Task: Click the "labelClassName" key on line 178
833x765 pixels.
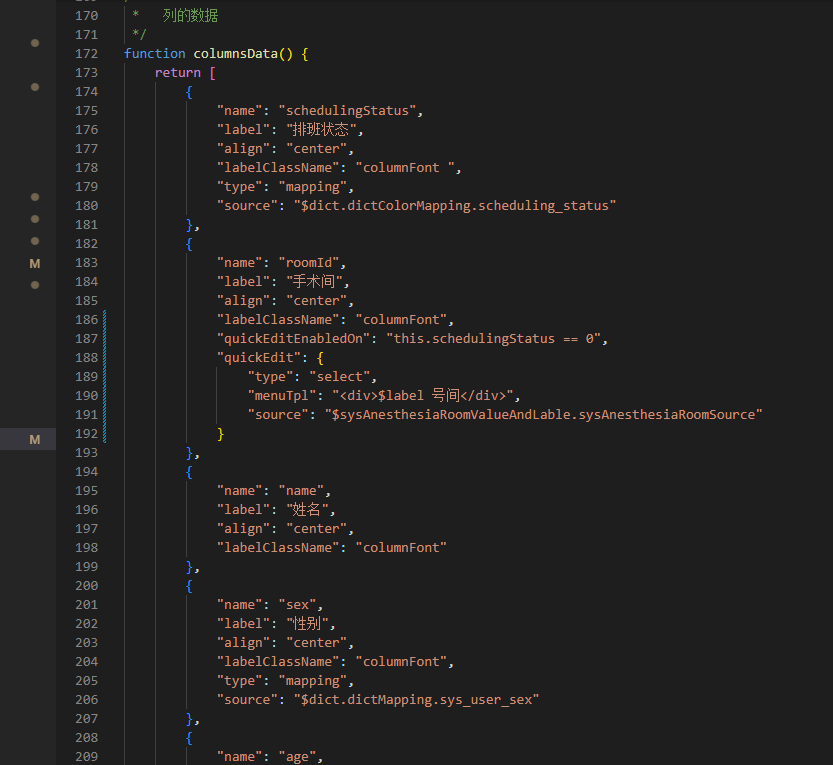Action: point(278,168)
